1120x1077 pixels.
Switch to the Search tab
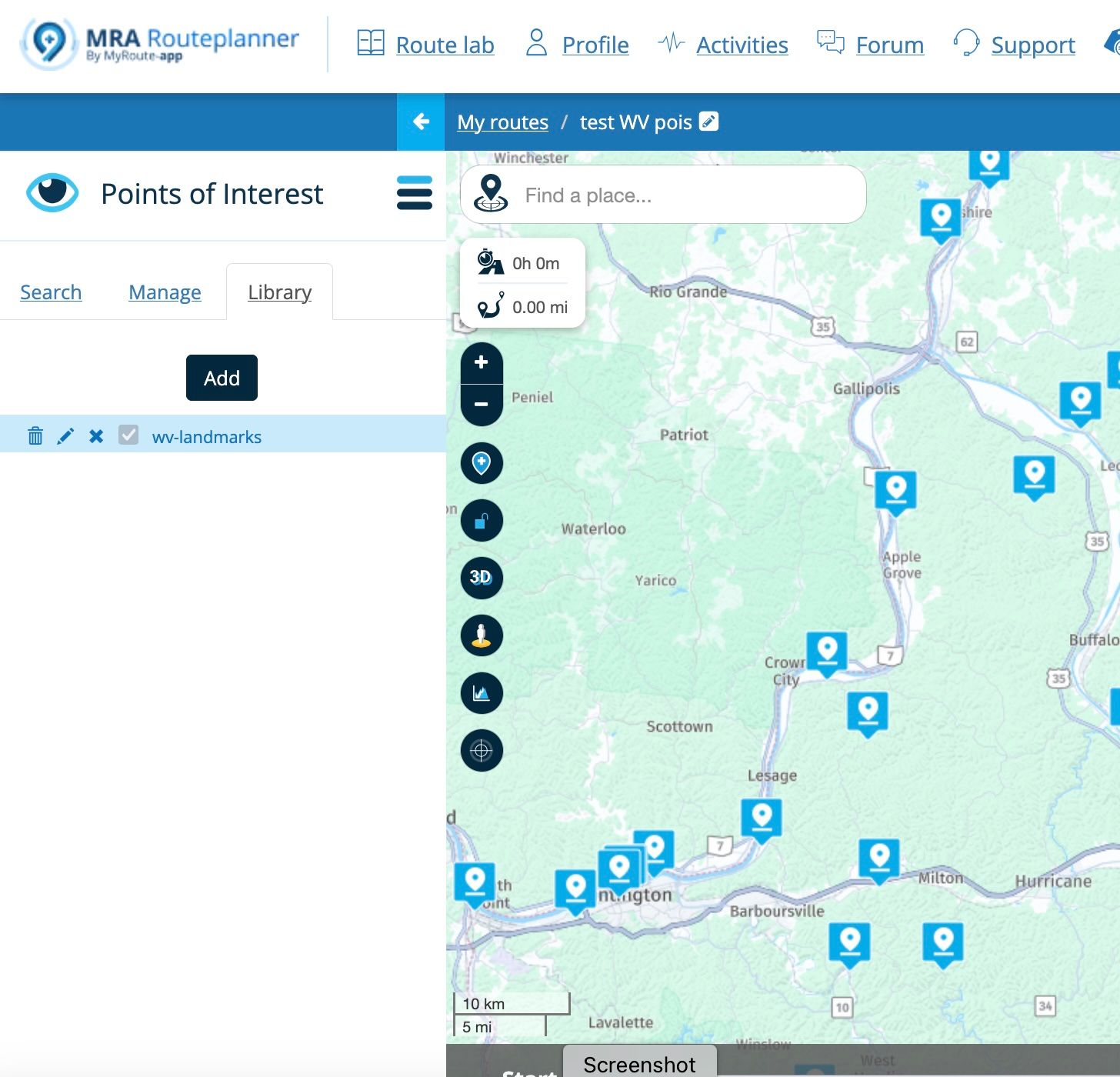(x=51, y=292)
